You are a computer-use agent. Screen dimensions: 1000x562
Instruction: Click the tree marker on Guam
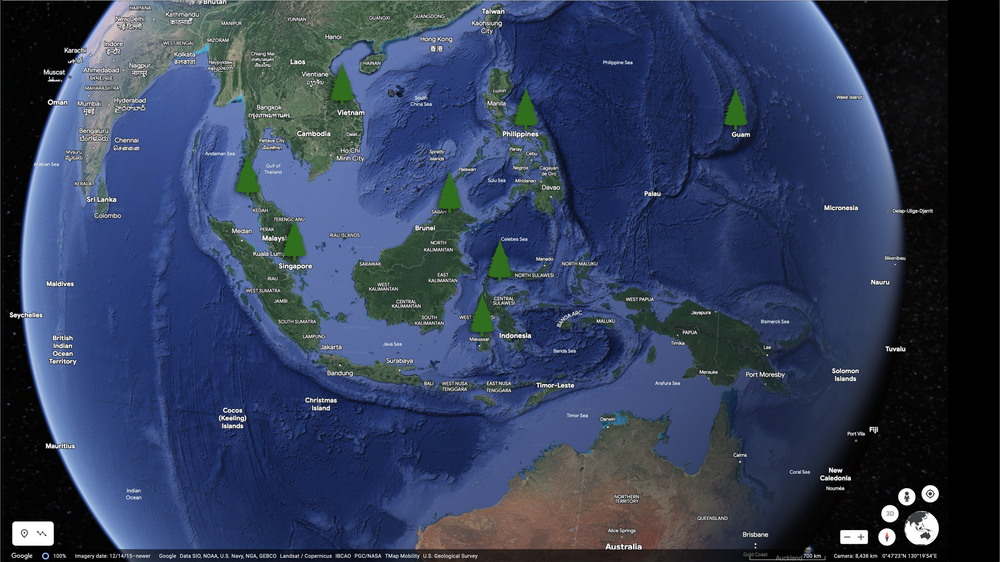[x=735, y=110]
